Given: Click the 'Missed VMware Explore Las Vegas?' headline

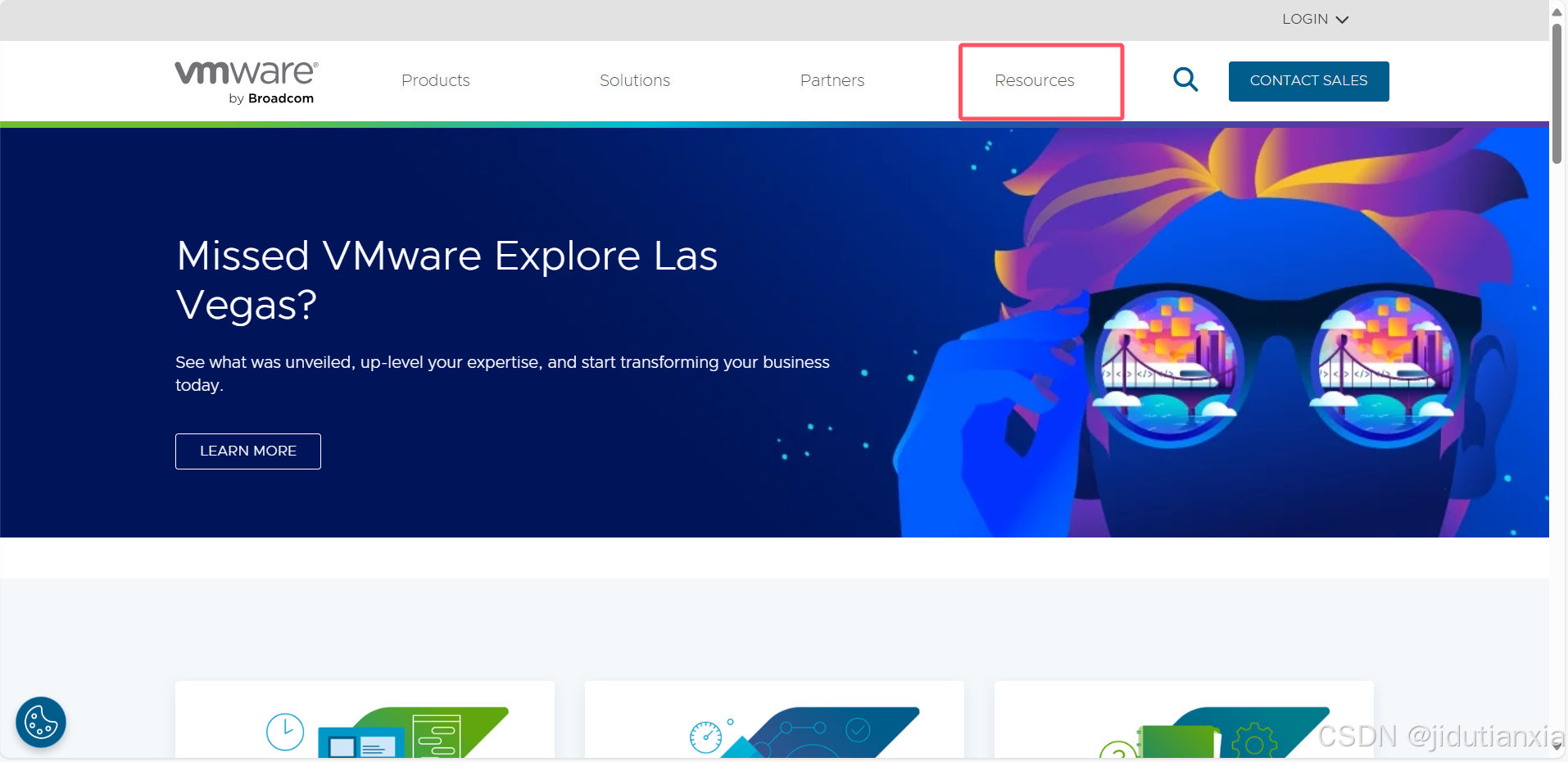Looking at the screenshot, I should [446, 279].
